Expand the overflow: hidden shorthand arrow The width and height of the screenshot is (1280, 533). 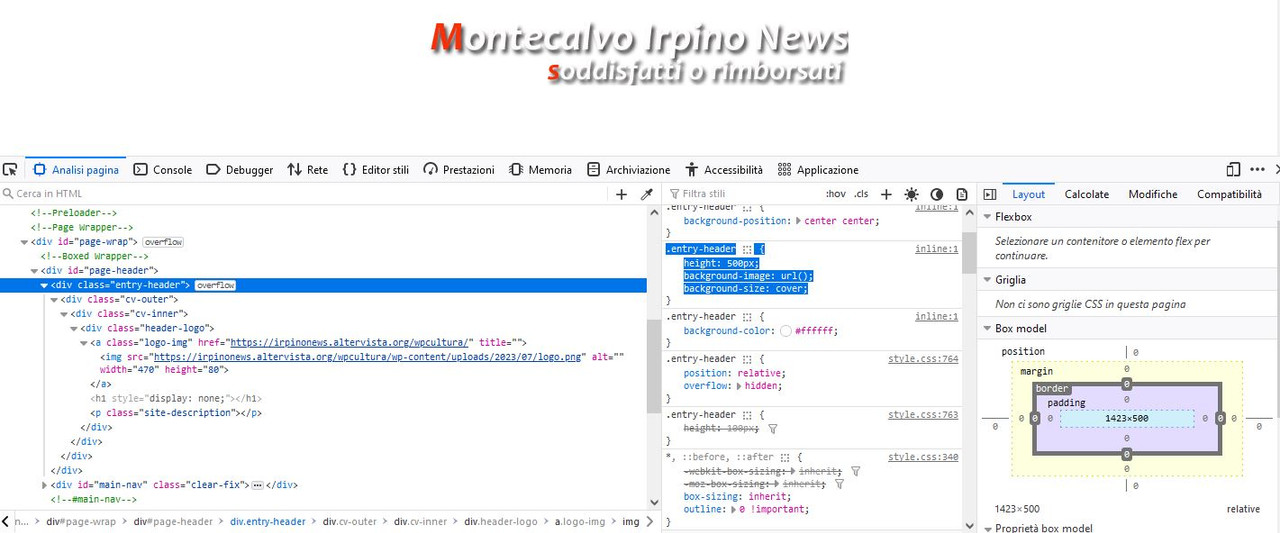pos(740,386)
